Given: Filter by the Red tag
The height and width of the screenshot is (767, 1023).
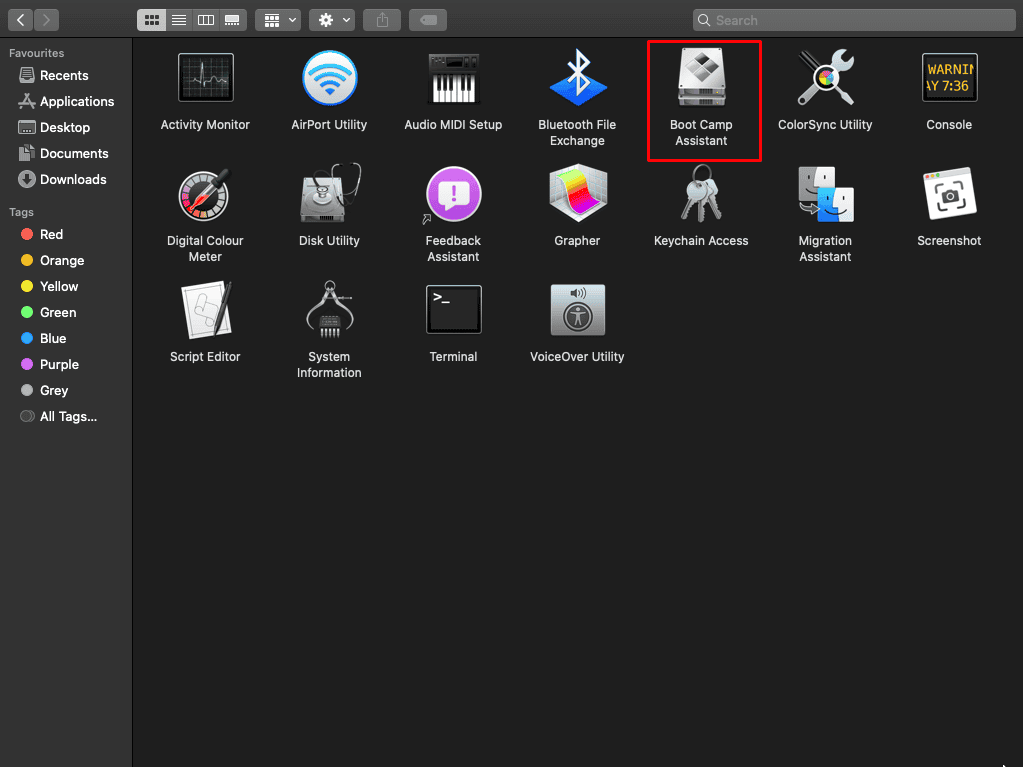Looking at the screenshot, I should coord(51,235).
